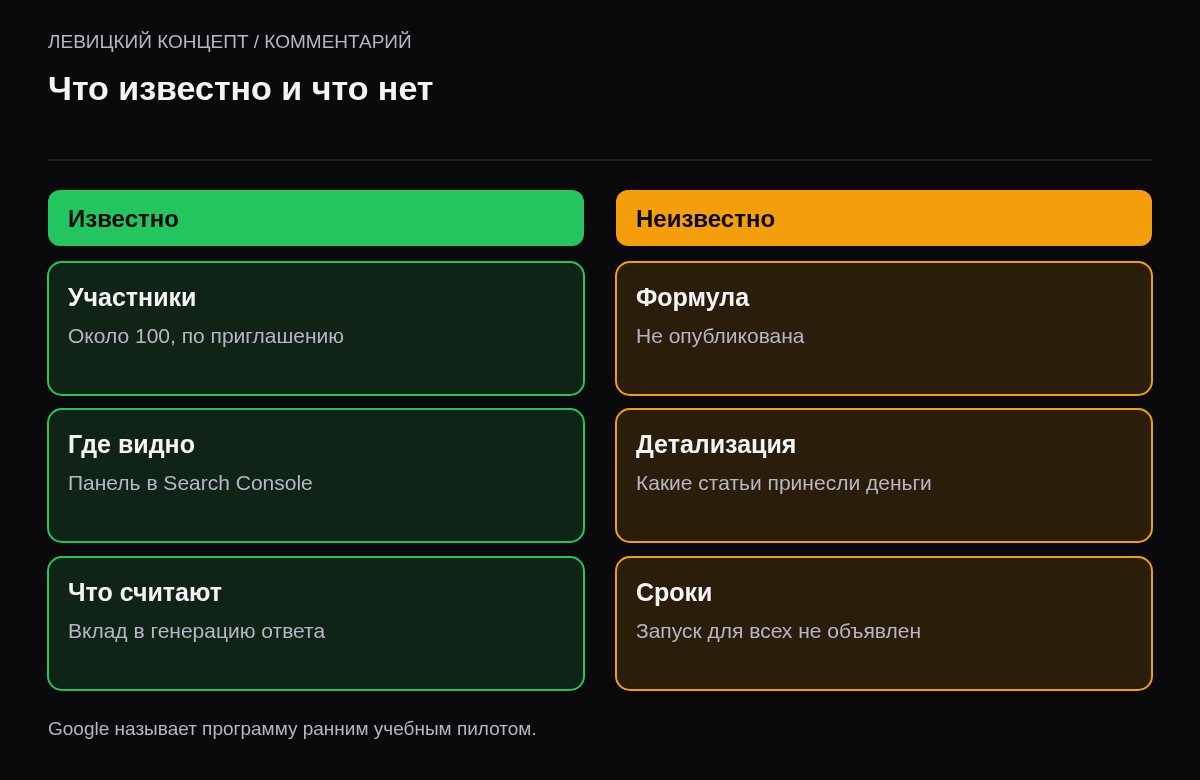Click the text Панель в Search Console

click(x=190, y=483)
